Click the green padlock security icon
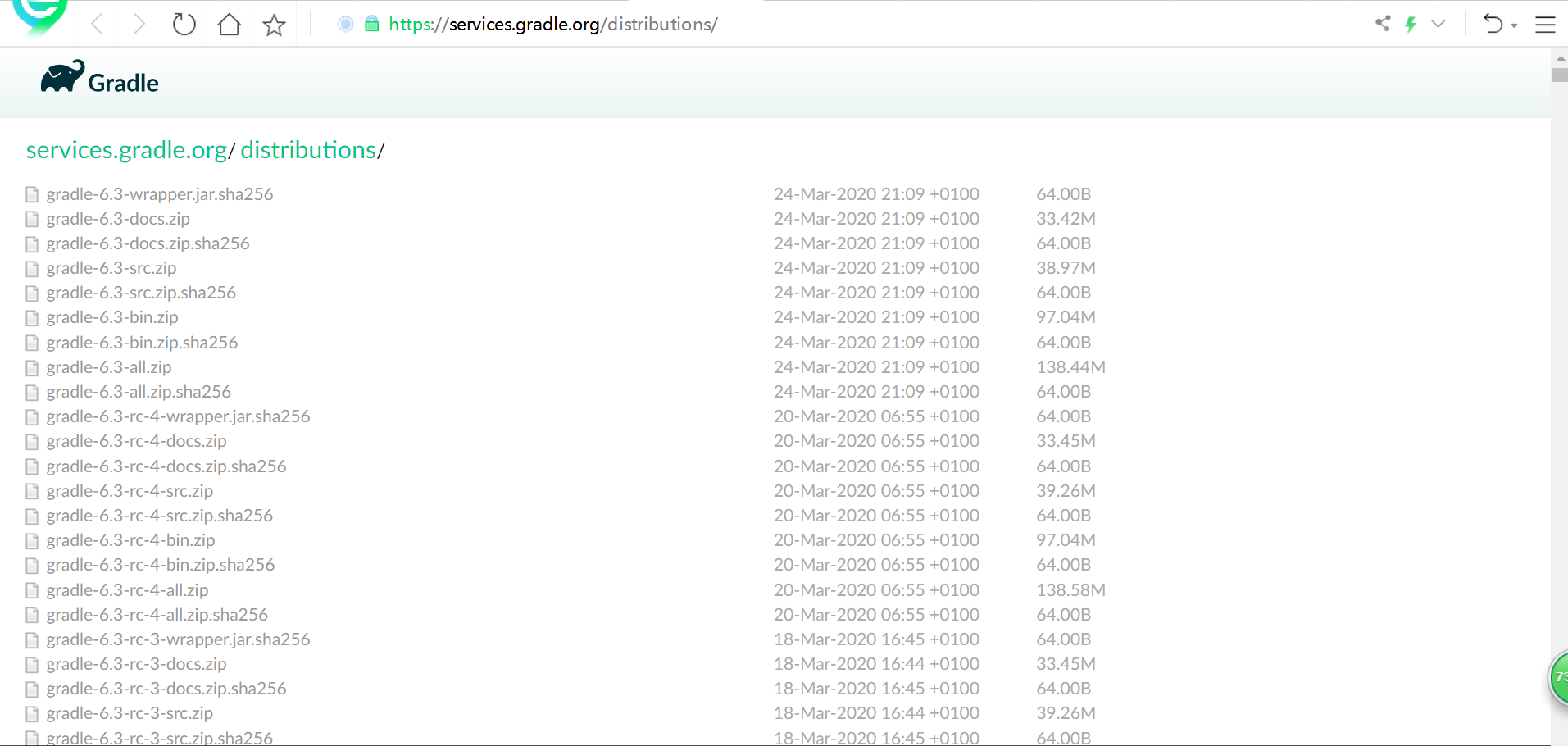This screenshot has width=1568, height=746. (x=371, y=24)
